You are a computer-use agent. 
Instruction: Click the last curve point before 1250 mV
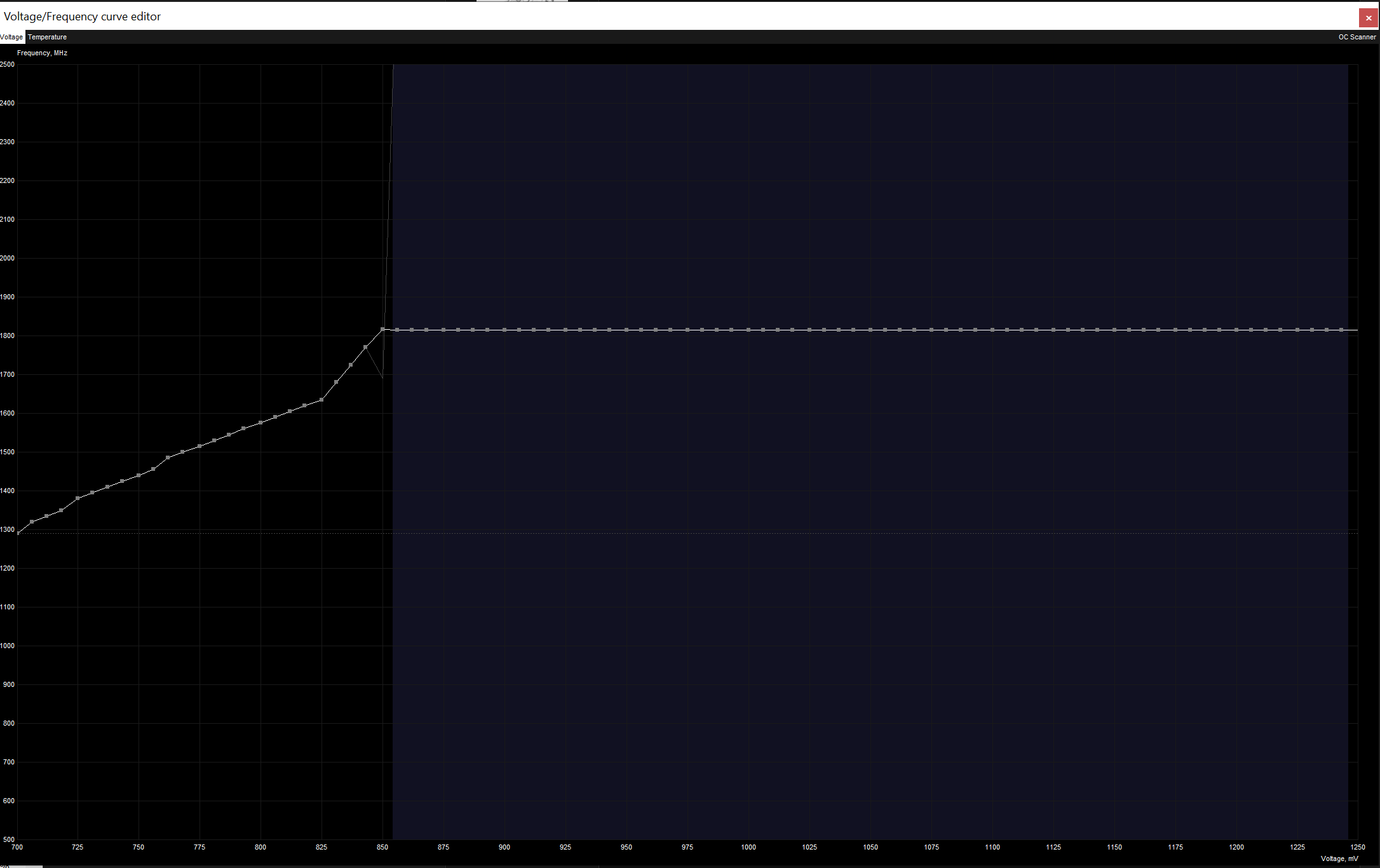tap(1341, 330)
